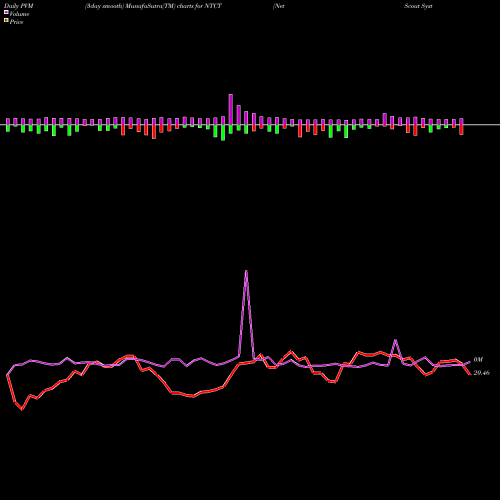Click the peak of the volume line spike
500x500 pixels.
tap(246, 271)
